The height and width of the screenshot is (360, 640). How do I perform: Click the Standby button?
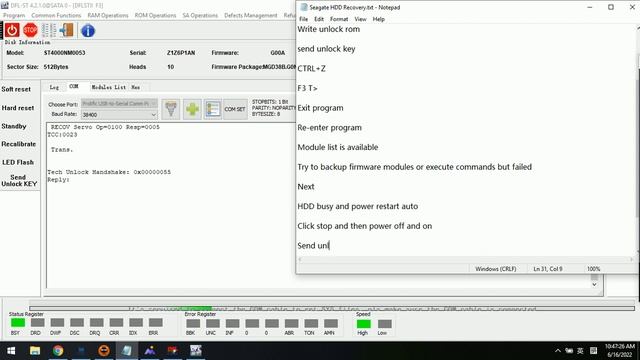[14, 126]
